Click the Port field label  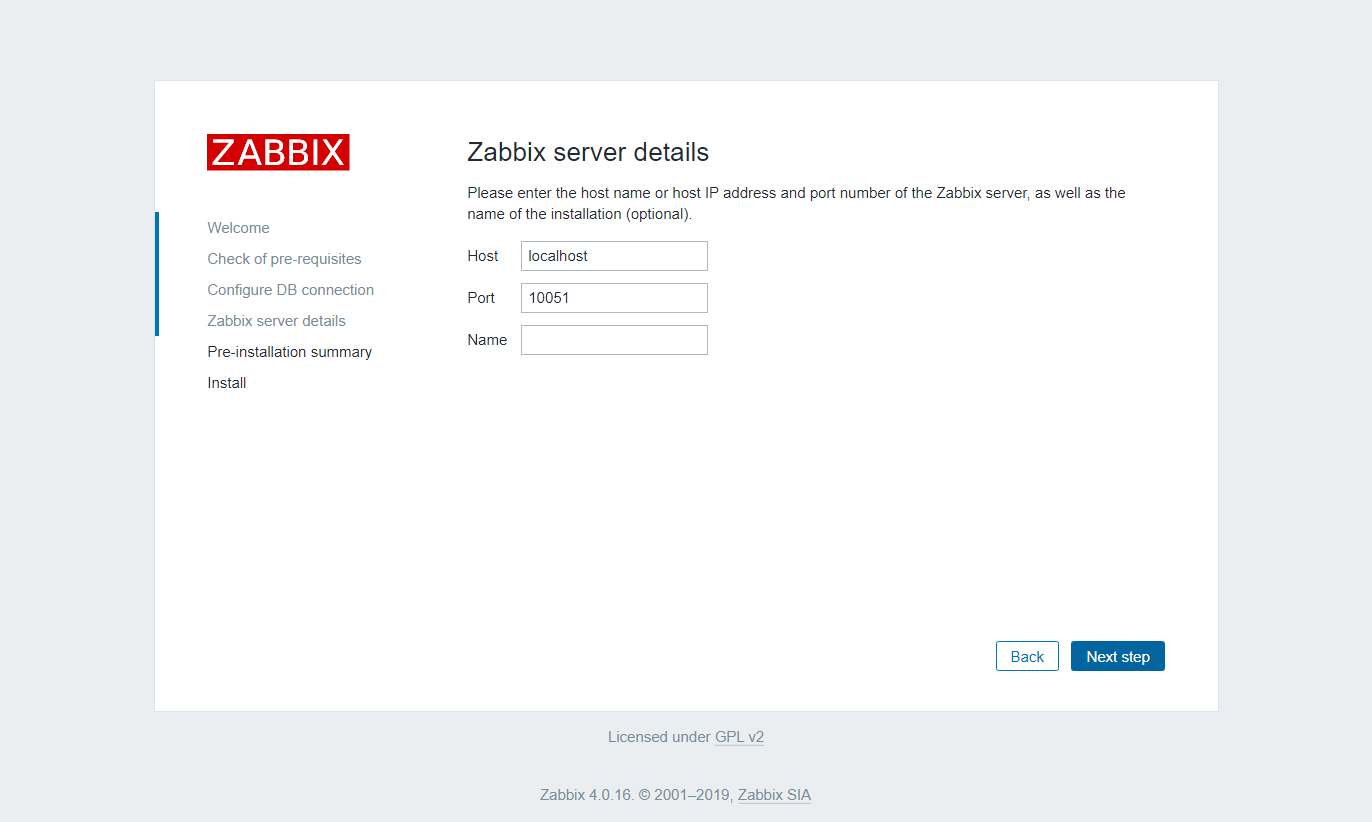coord(481,298)
